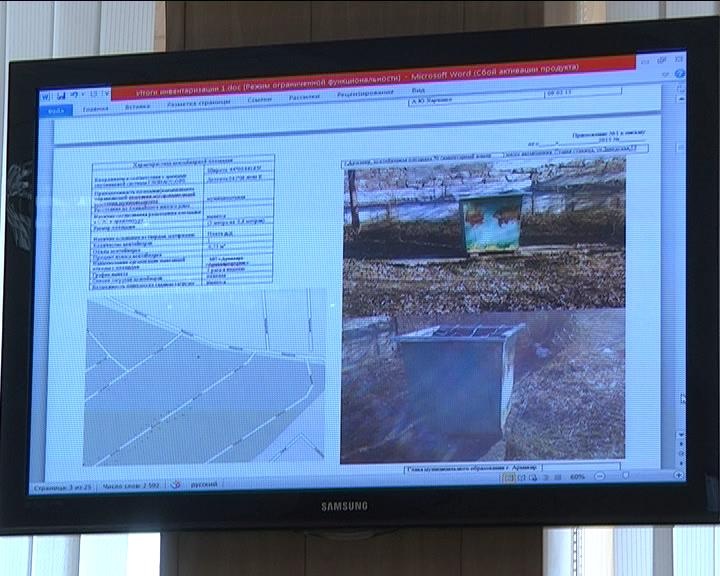Open the Разметка страницы ribbon tab
This screenshot has width=720, height=576.
coord(199,103)
